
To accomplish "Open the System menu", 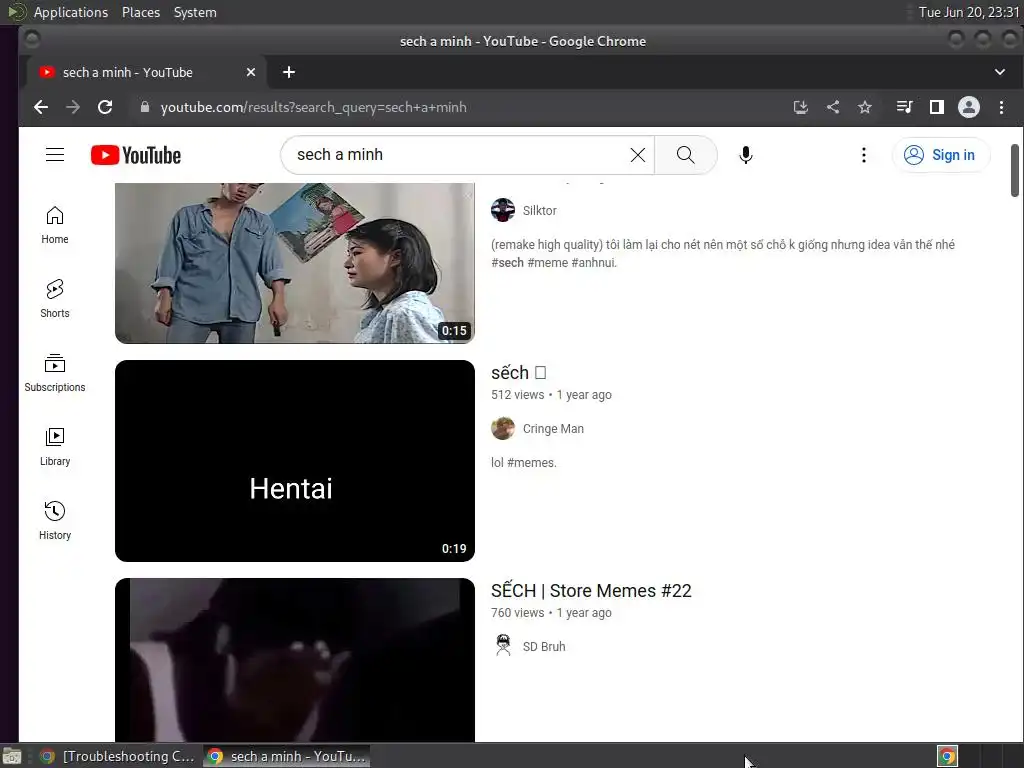I will pyautogui.click(x=195, y=12).
